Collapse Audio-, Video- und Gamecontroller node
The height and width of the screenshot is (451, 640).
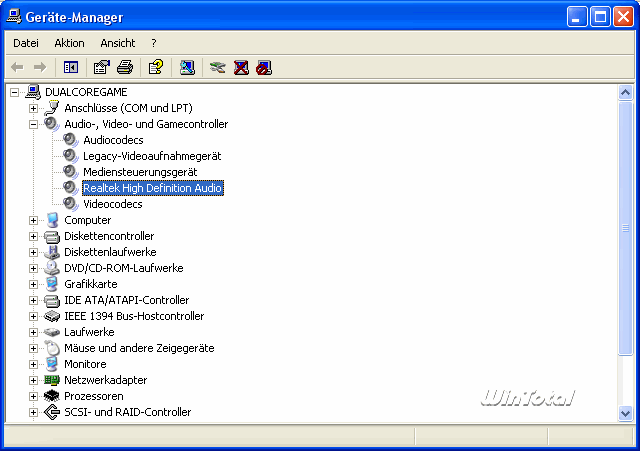click(33, 124)
